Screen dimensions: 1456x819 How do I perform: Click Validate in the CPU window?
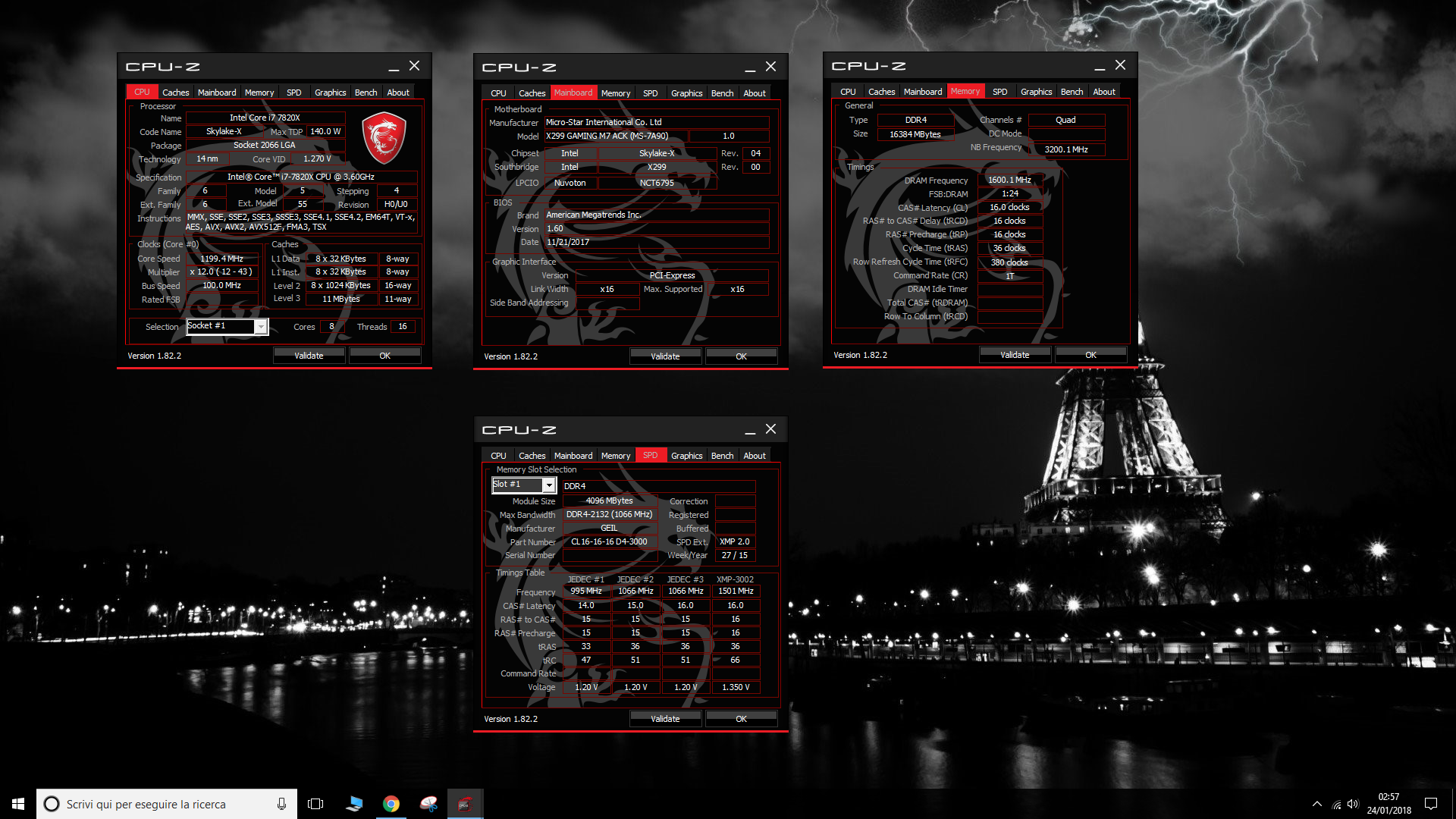tap(309, 356)
